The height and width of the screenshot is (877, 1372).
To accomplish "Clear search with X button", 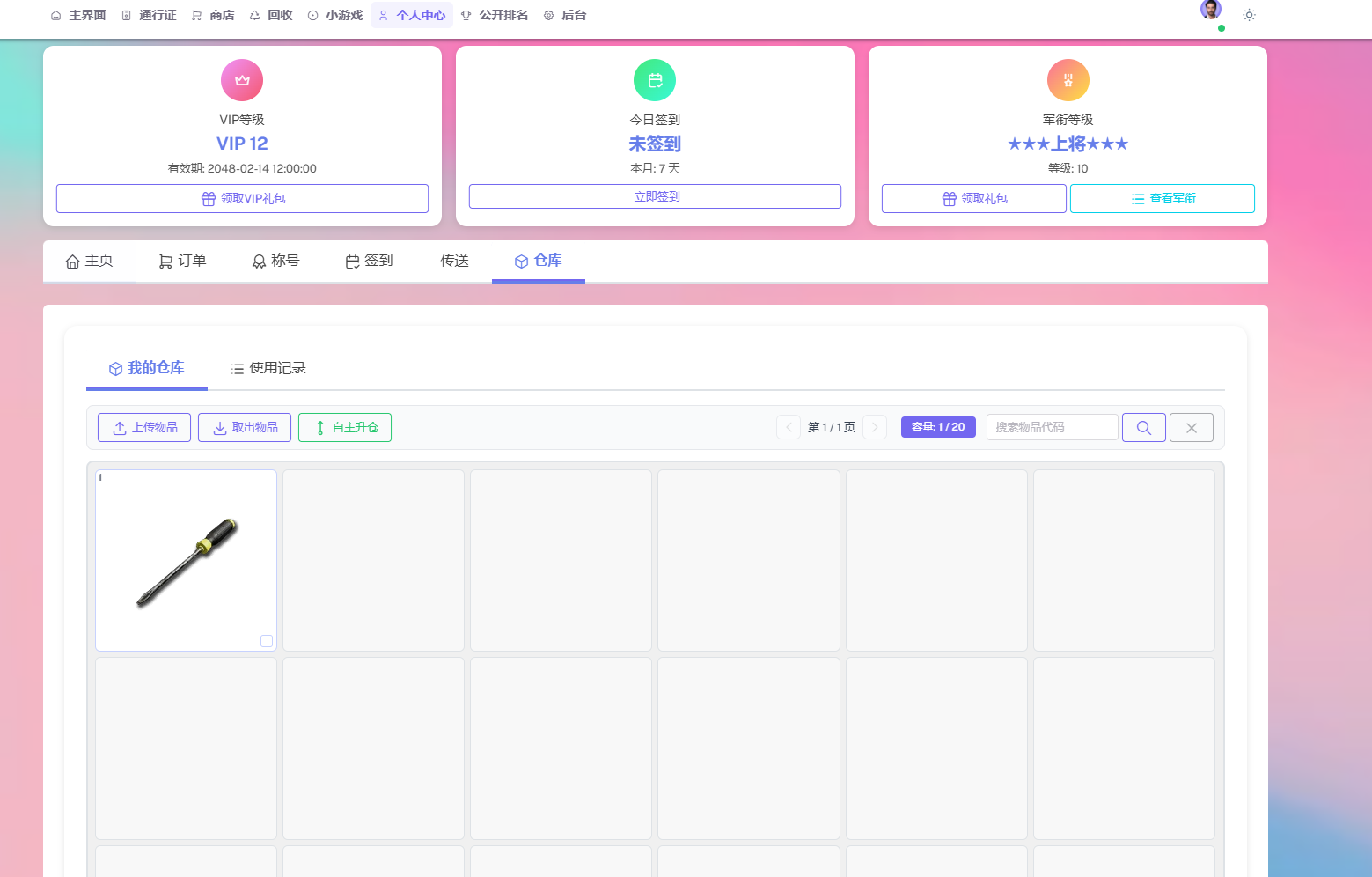I will (1192, 427).
